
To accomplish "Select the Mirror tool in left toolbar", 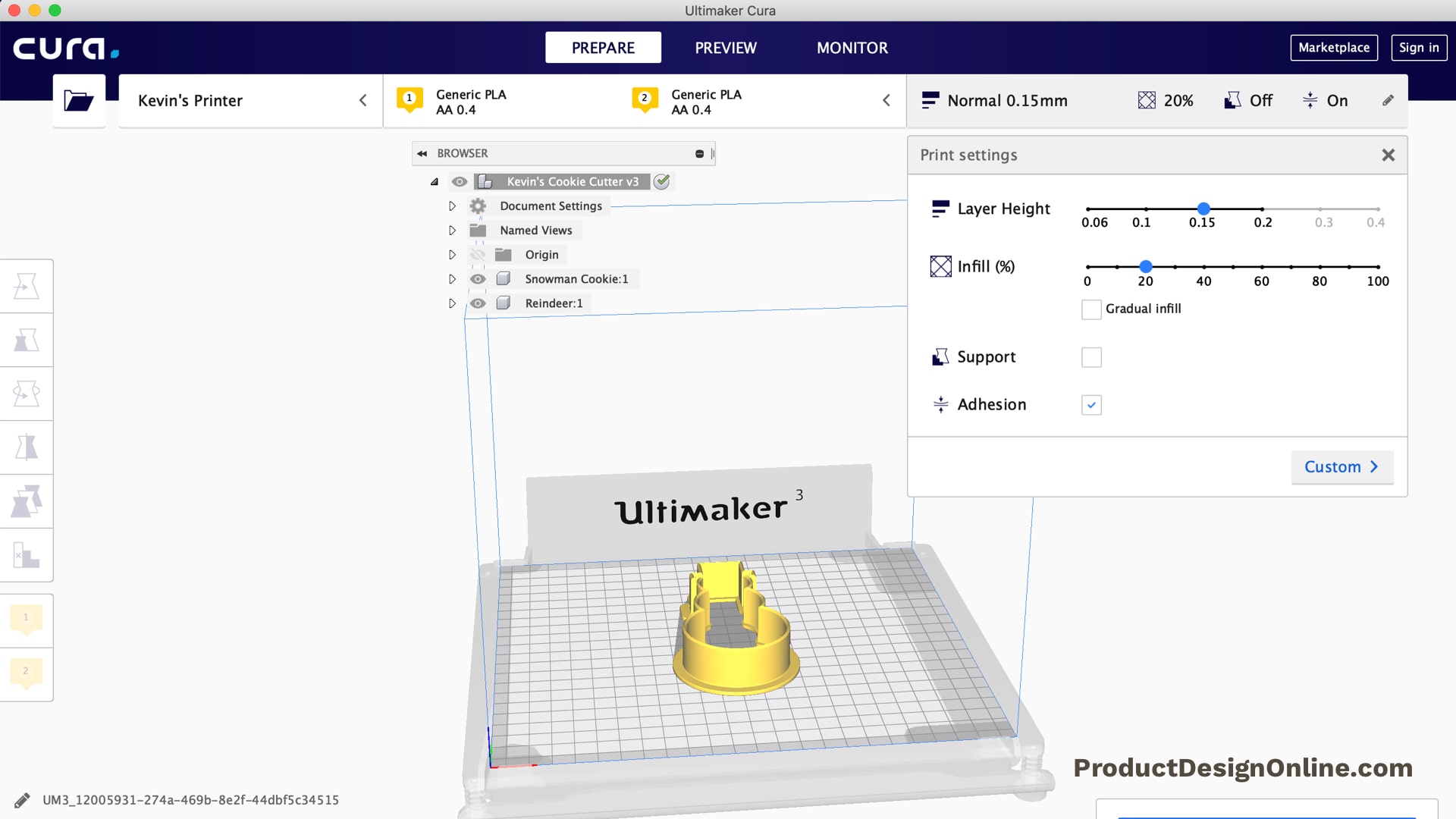I will [27, 447].
